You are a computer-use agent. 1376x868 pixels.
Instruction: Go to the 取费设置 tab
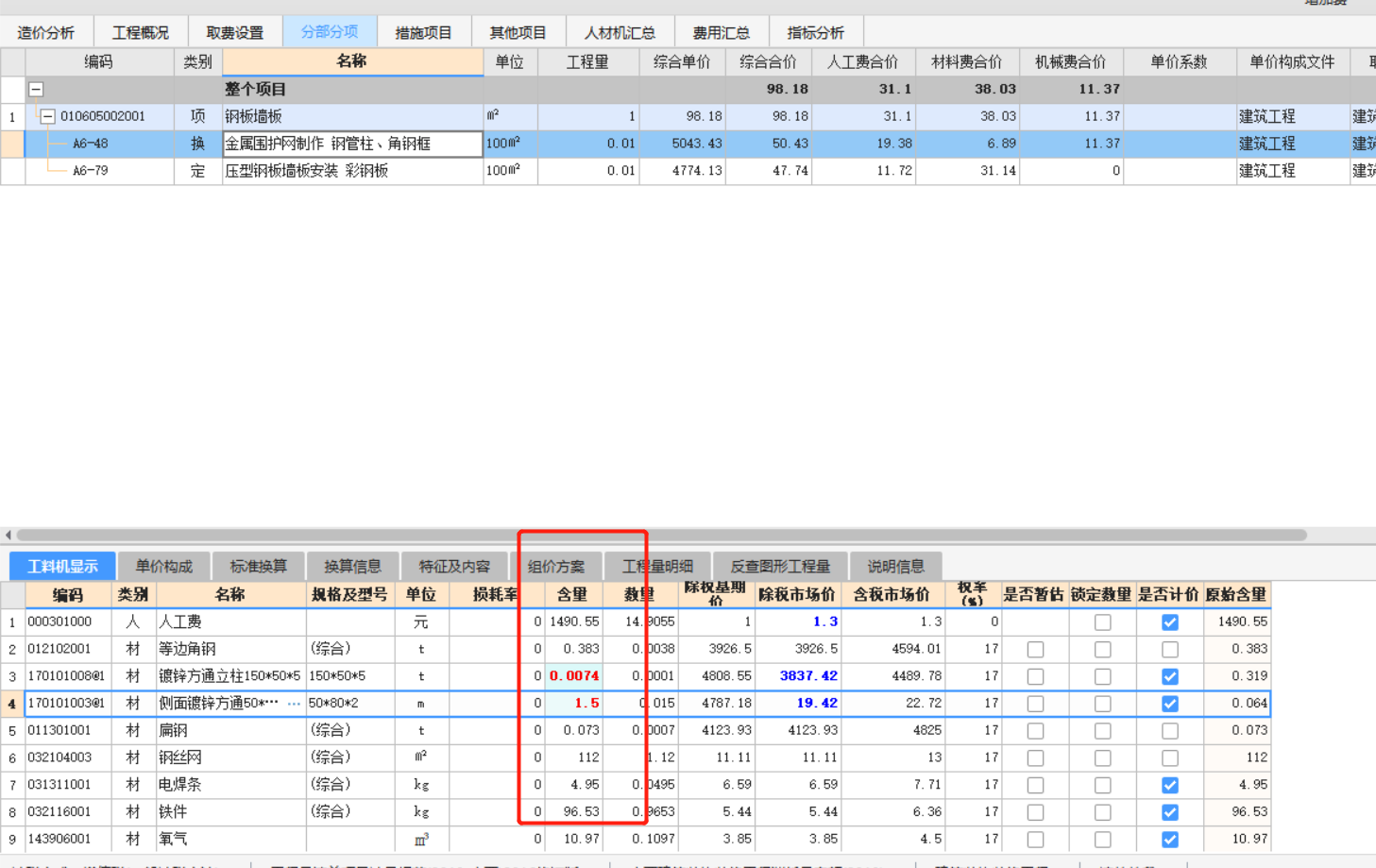coord(234,32)
